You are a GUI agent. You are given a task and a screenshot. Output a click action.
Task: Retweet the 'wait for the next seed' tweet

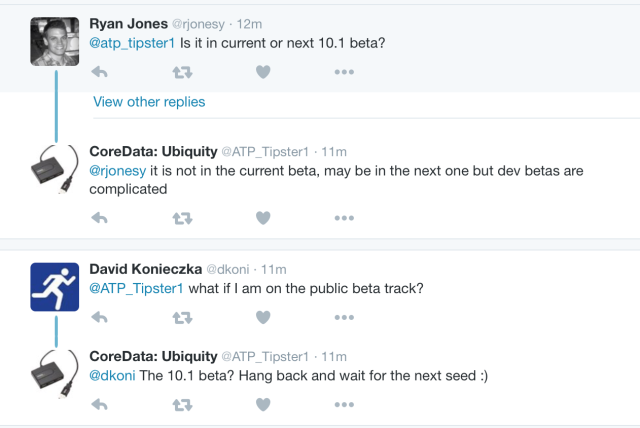pyautogui.click(x=182, y=405)
